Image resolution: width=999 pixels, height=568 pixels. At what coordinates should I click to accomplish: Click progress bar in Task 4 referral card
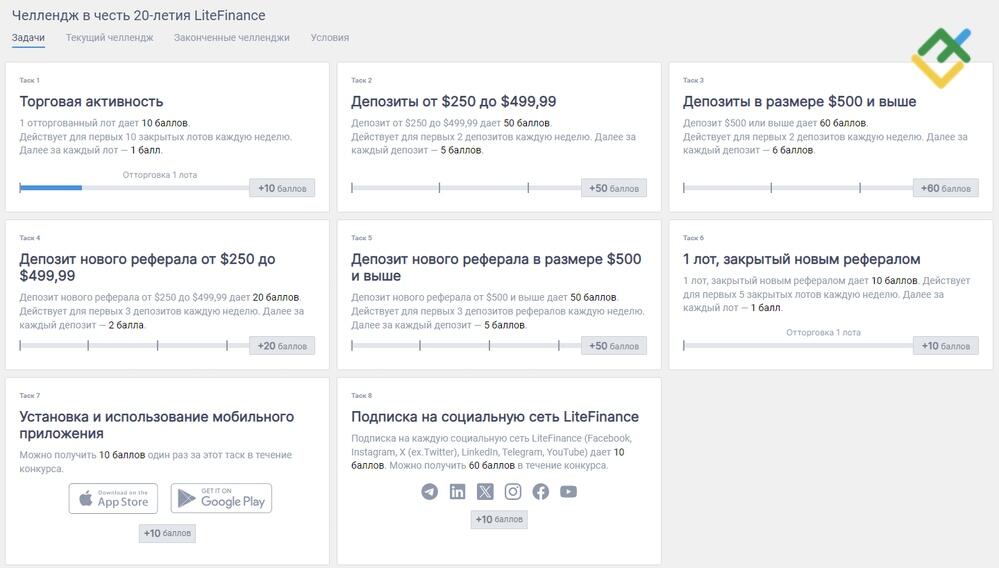(134, 346)
